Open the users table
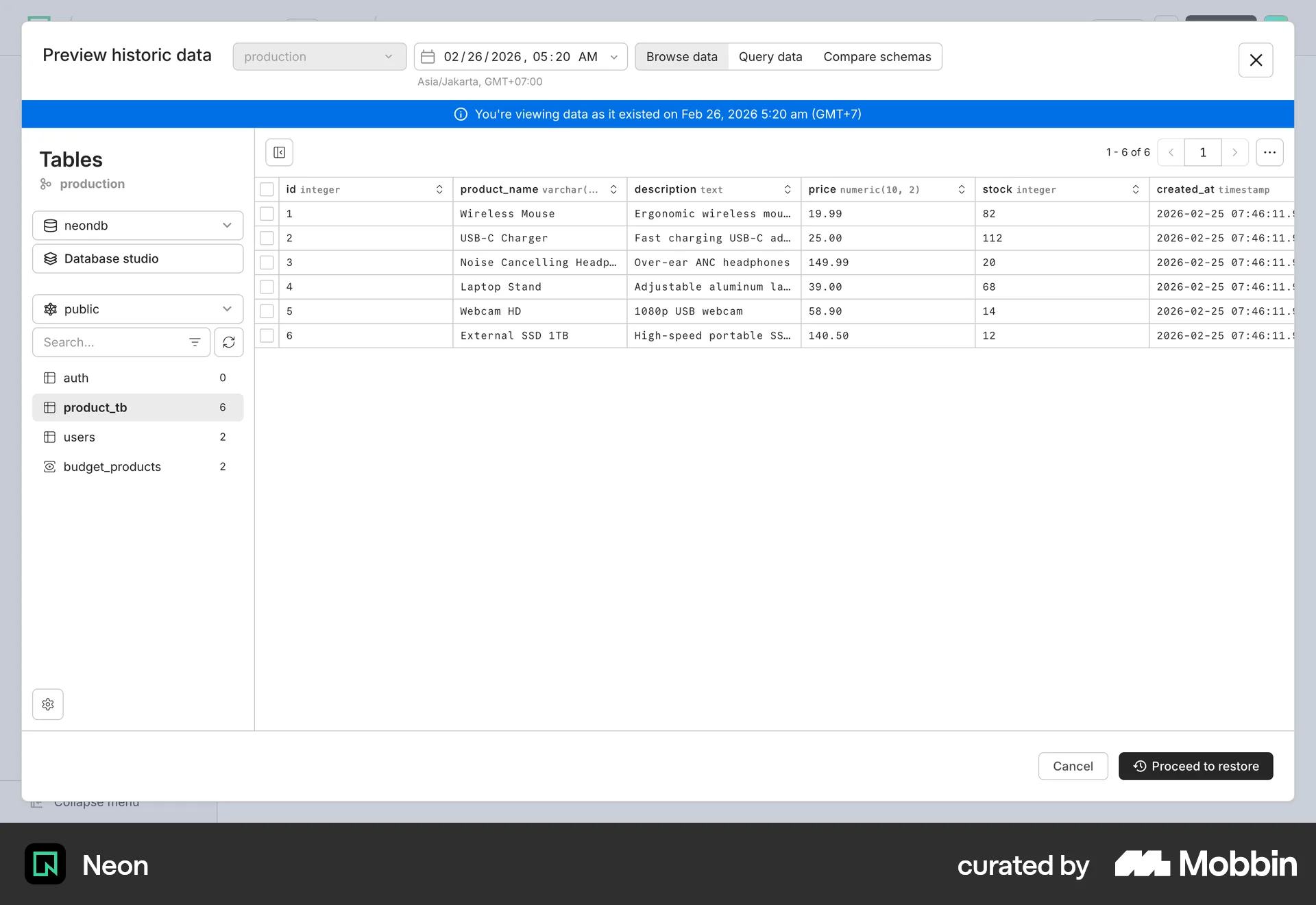The width and height of the screenshot is (1316, 905). (x=138, y=437)
